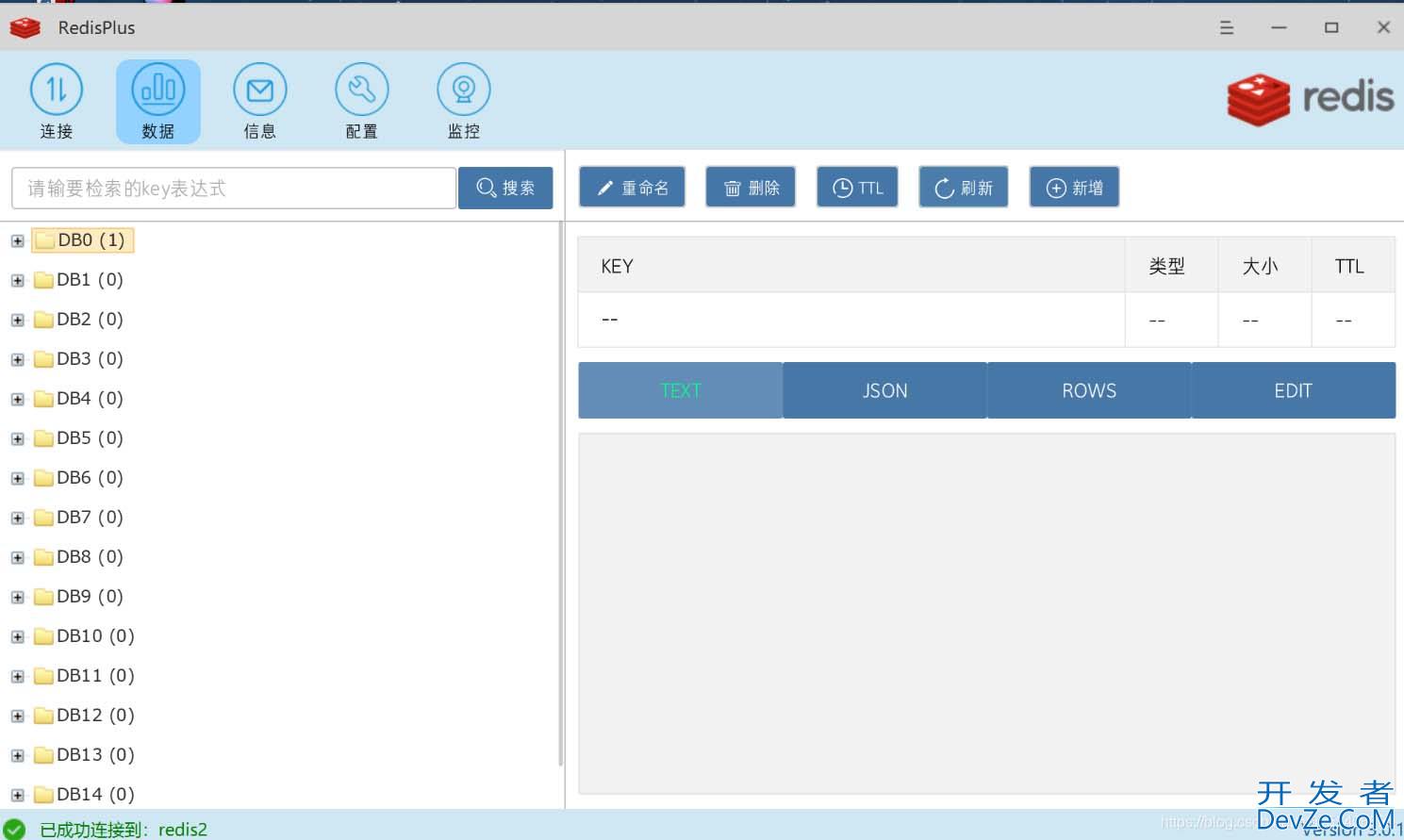The image size is (1404, 840).
Task: Select the 数据 (Data) toolbar icon
Action: point(158,101)
